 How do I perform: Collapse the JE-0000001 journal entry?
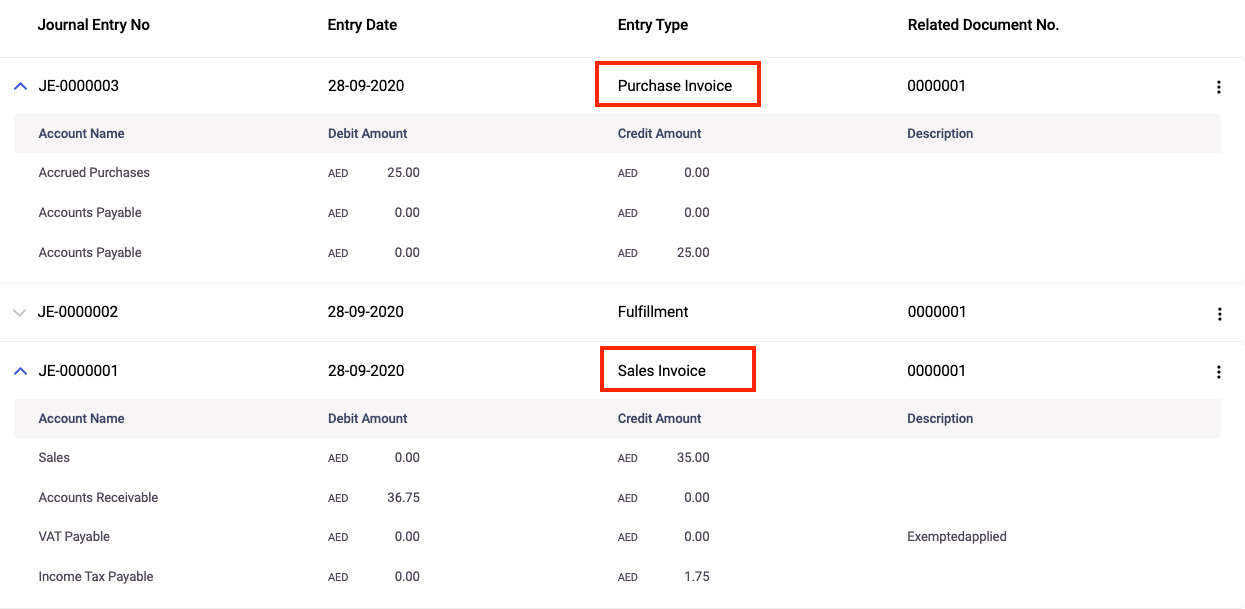point(20,371)
